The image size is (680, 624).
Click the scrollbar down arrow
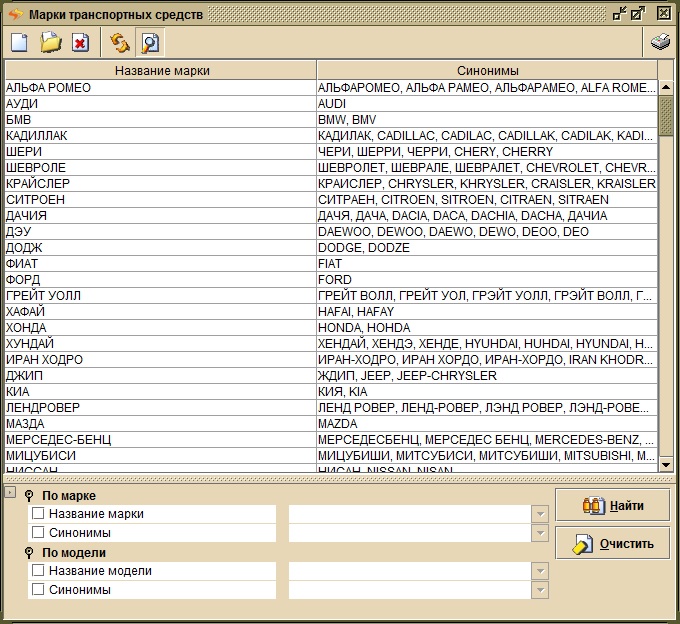pos(665,465)
